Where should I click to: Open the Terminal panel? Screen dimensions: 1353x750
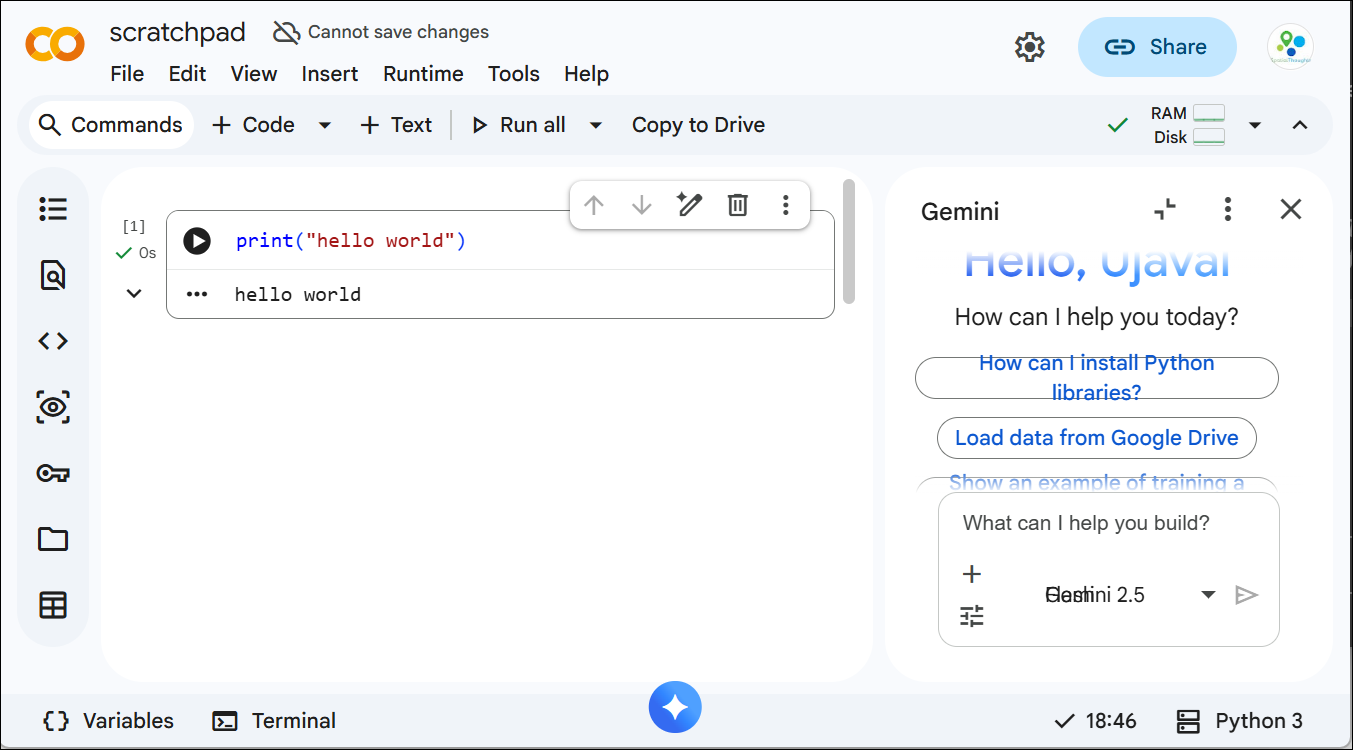(x=274, y=721)
